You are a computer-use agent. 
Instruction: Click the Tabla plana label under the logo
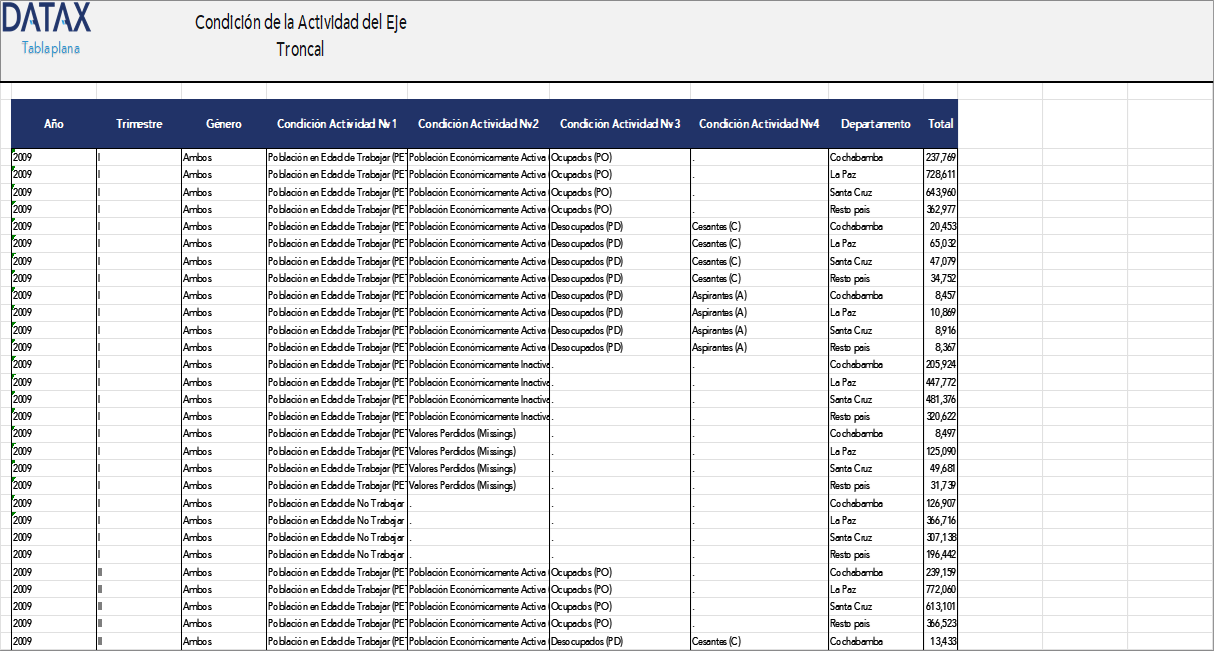pos(51,48)
